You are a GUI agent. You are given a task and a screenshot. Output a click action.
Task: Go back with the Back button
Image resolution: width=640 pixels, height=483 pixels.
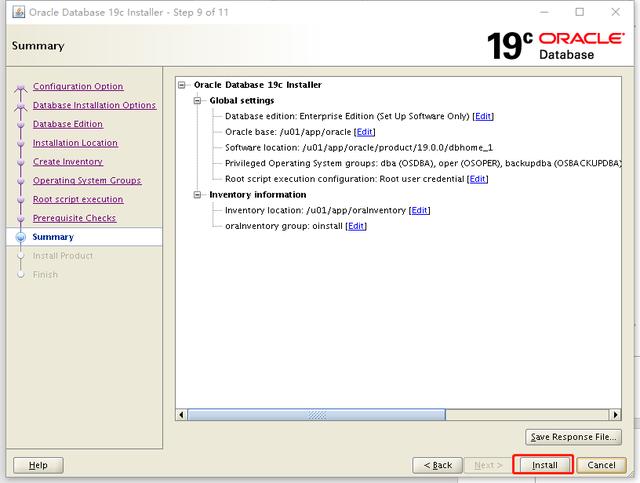tap(438, 465)
